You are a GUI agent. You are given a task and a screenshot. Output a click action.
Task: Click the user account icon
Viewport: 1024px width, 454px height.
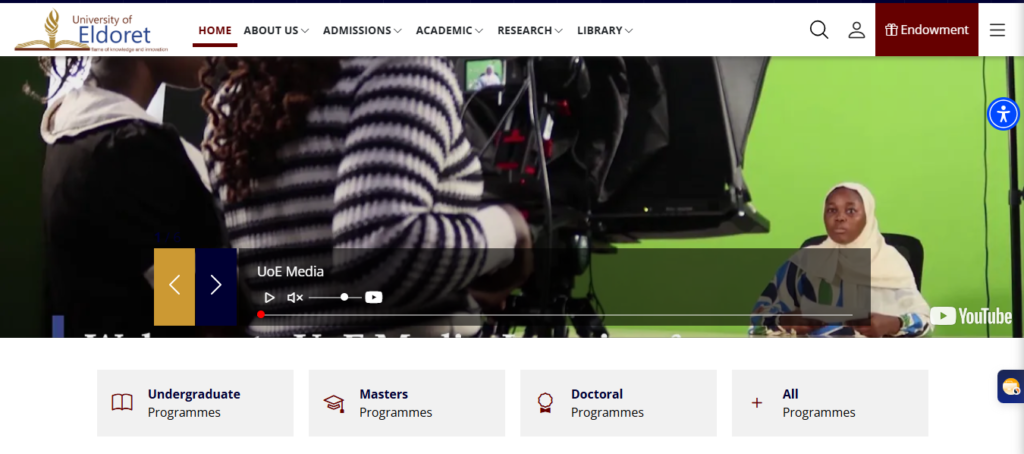(x=856, y=30)
